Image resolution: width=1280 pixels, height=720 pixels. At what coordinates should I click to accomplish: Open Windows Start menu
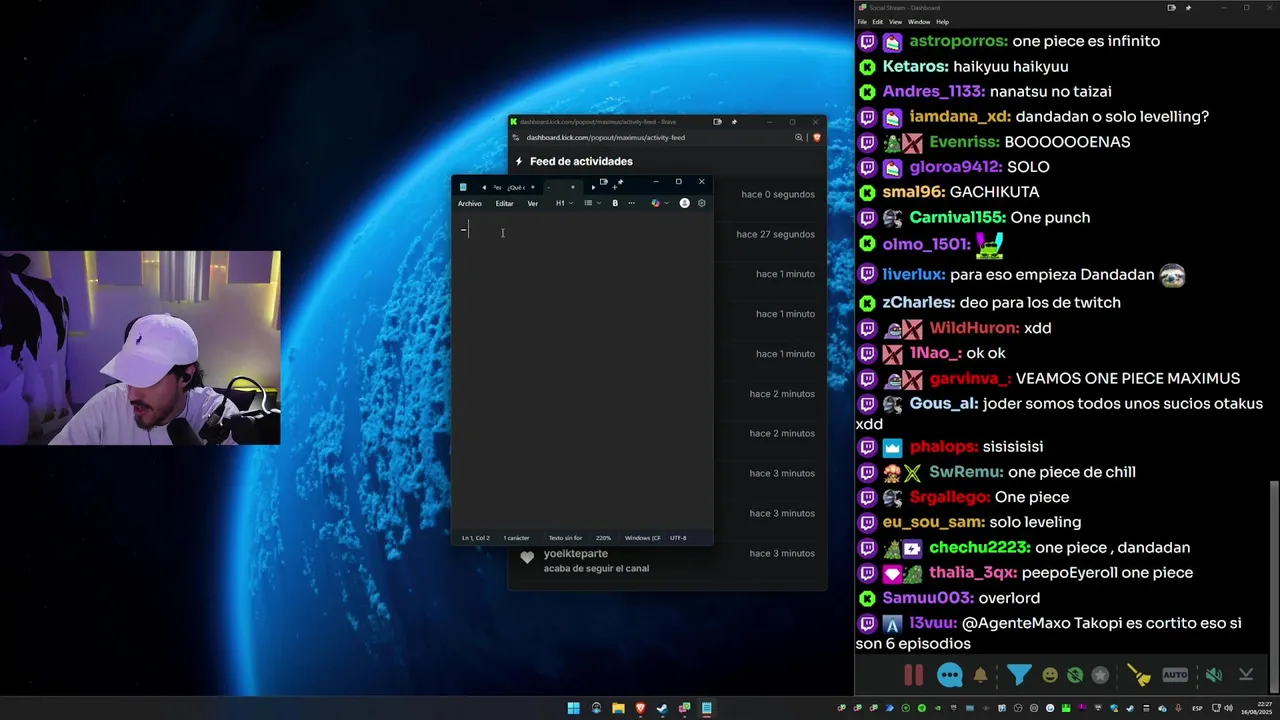pyautogui.click(x=573, y=708)
